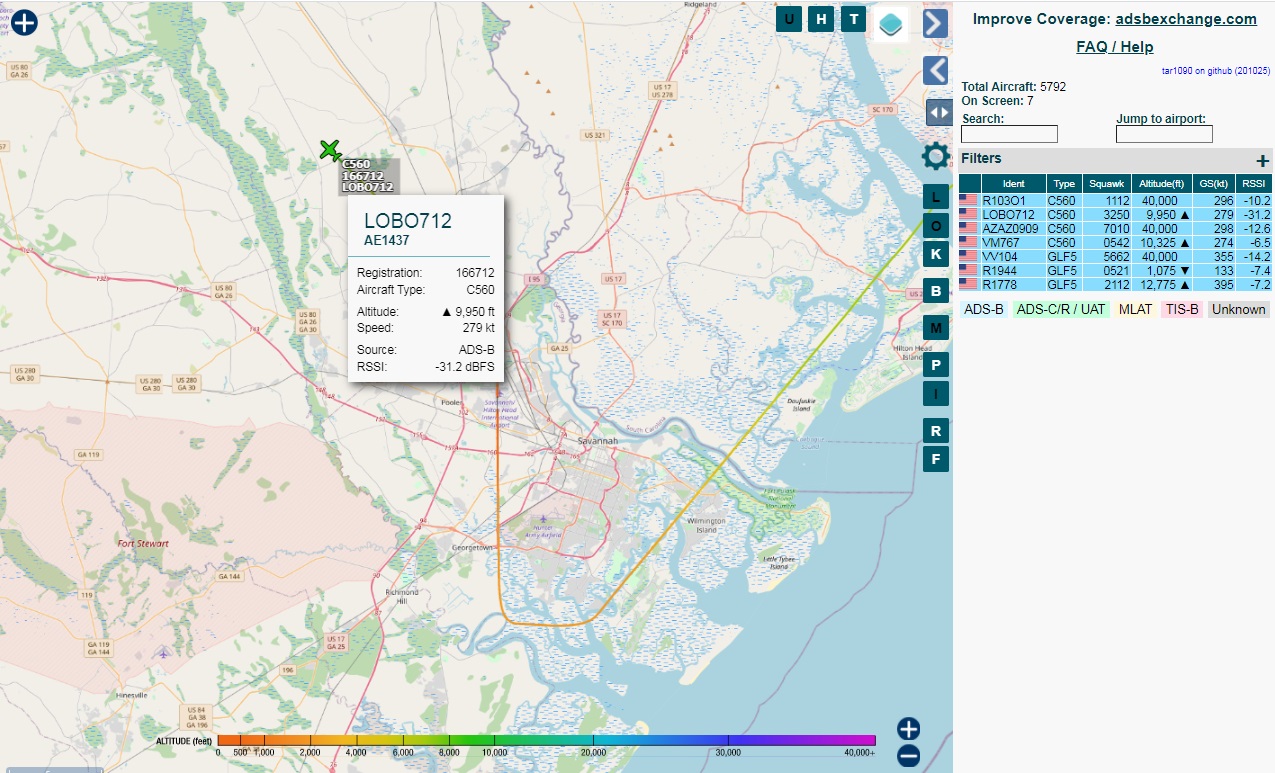Click the 40,000 altitude cell for VV104
This screenshot has width=1275, height=773.
click(x=1162, y=257)
